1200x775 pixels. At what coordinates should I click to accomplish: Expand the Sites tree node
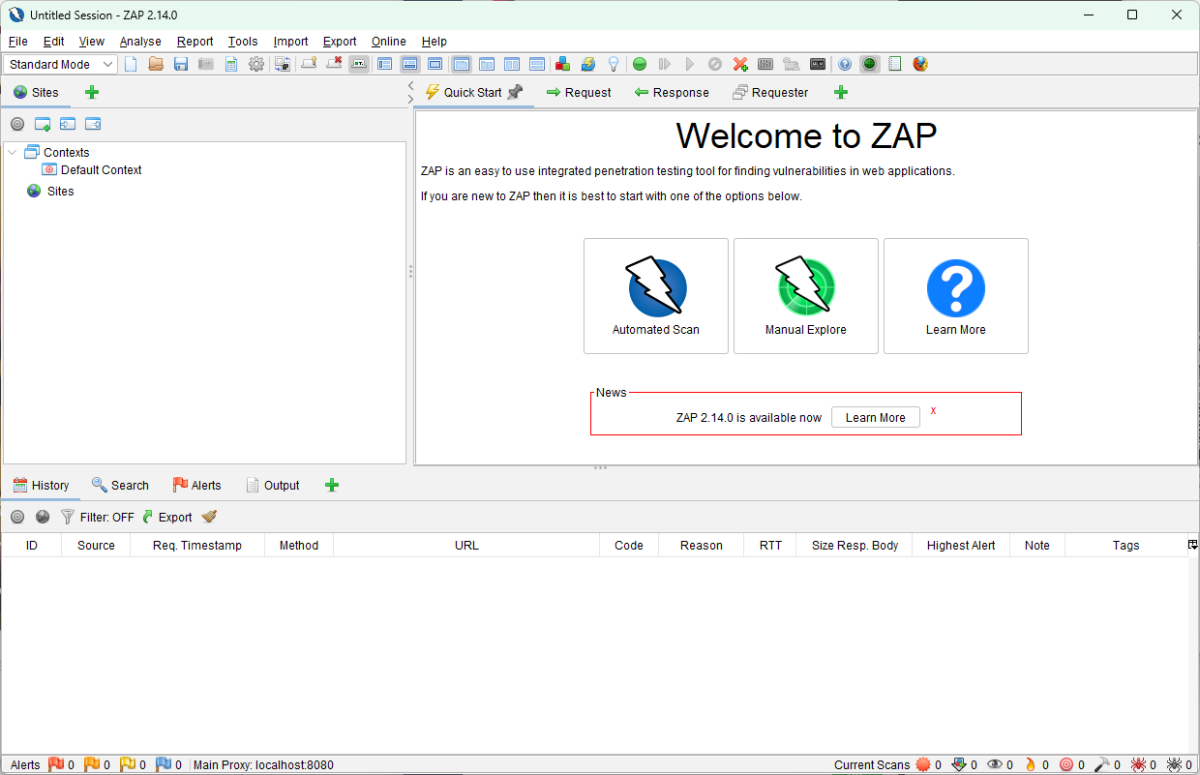(x=60, y=191)
